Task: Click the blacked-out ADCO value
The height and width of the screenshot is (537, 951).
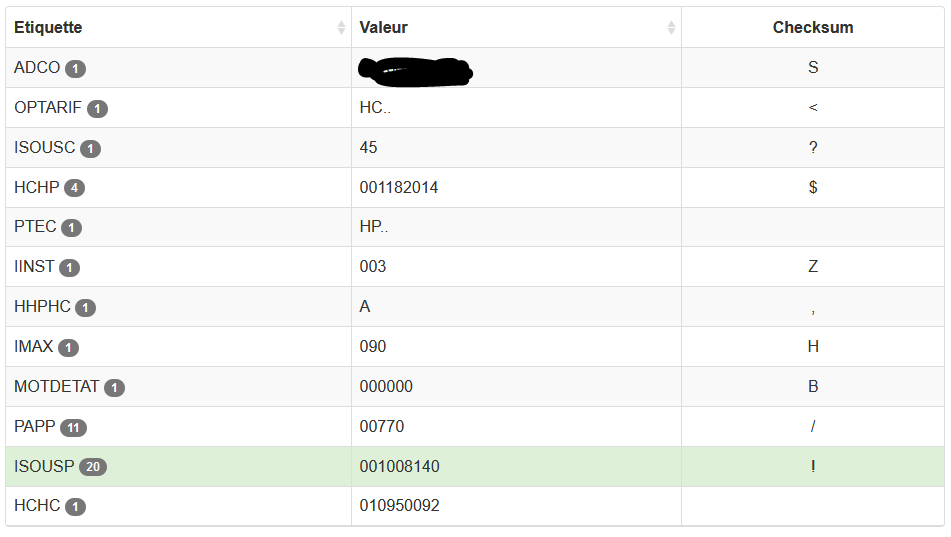Action: (415, 71)
